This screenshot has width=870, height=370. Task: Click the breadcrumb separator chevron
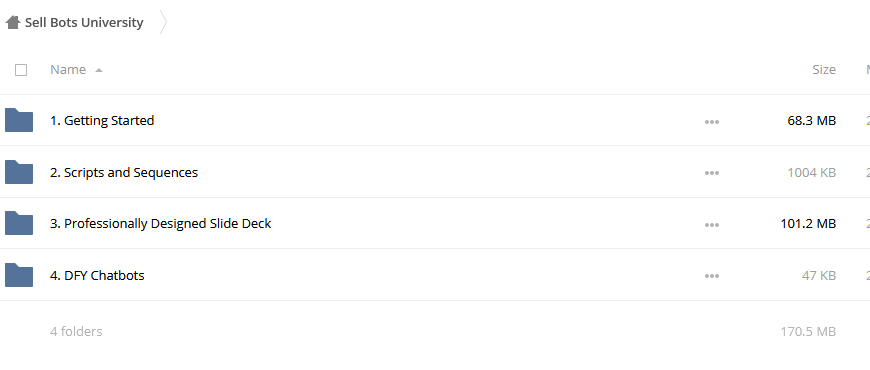point(163,22)
